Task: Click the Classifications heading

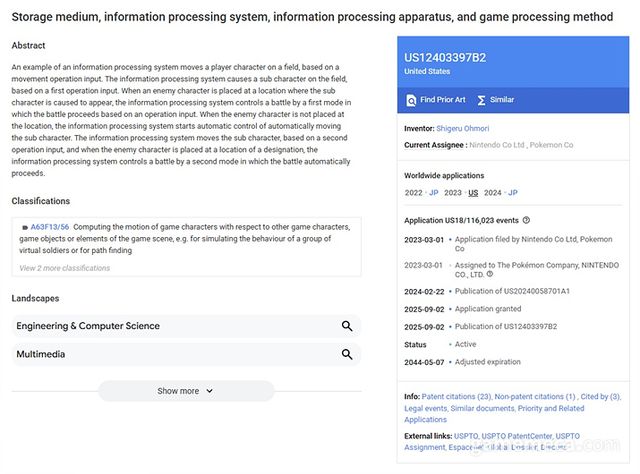Action: (x=40, y=201)
